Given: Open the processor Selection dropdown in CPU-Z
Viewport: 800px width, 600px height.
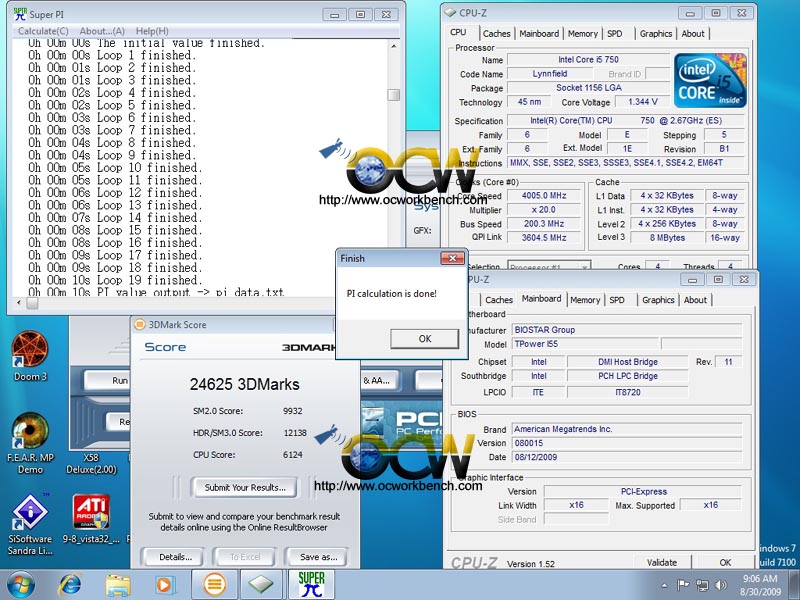Looking at the screenshot, I should [549, 265].
